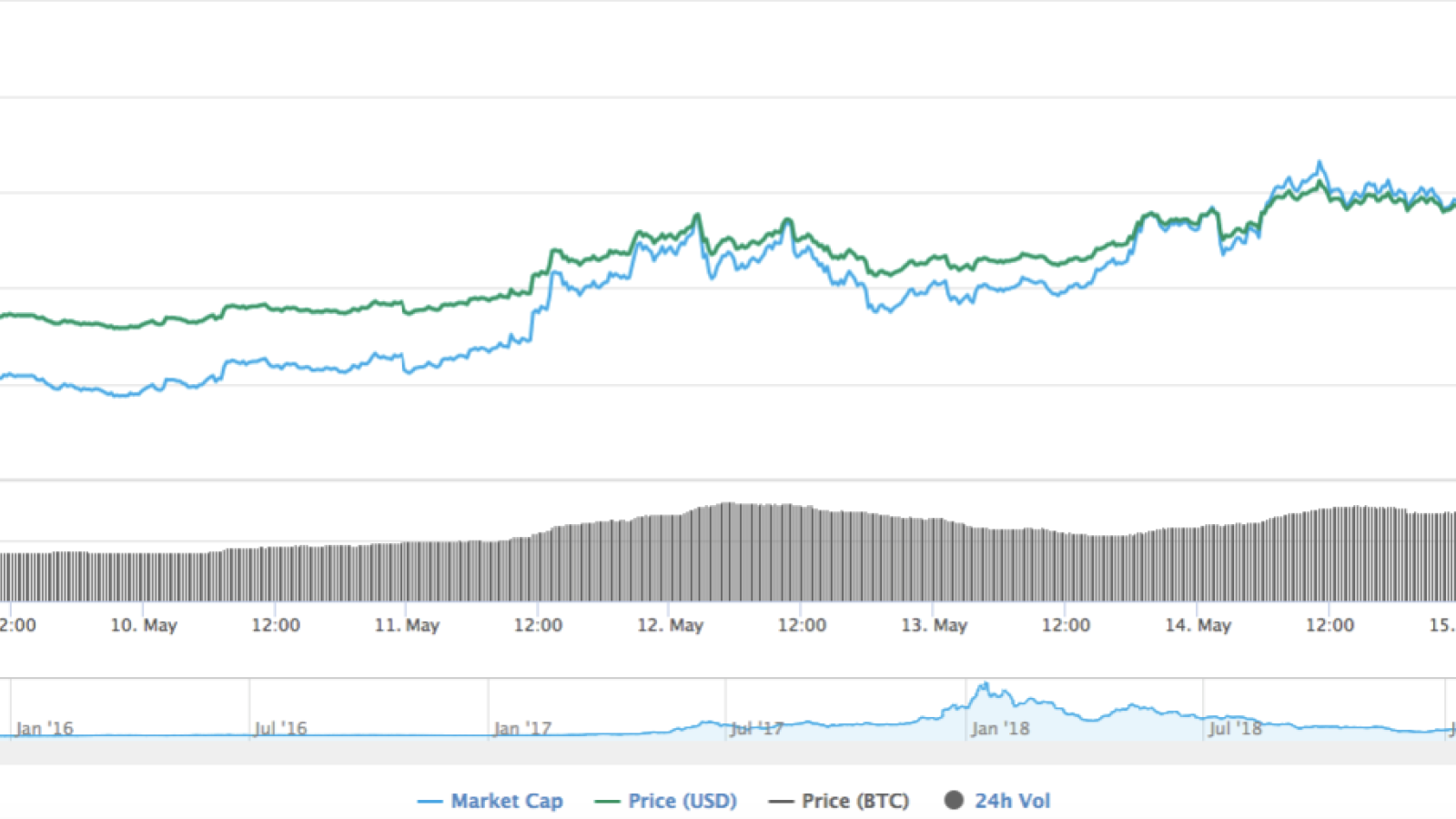Click the '13. May' axis label
Screen dimensions: 1456x819
935,625
